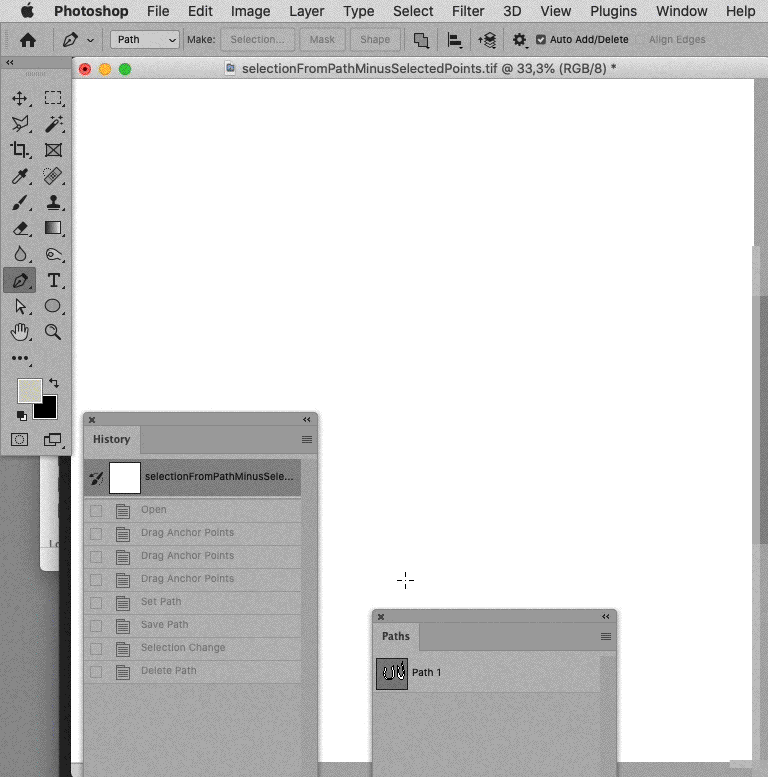Image resolution: width=768 pixels, height=777 pixels.
Task: Toggle the Auto Add/Delete checkbox
Action: tap(541, 40)
